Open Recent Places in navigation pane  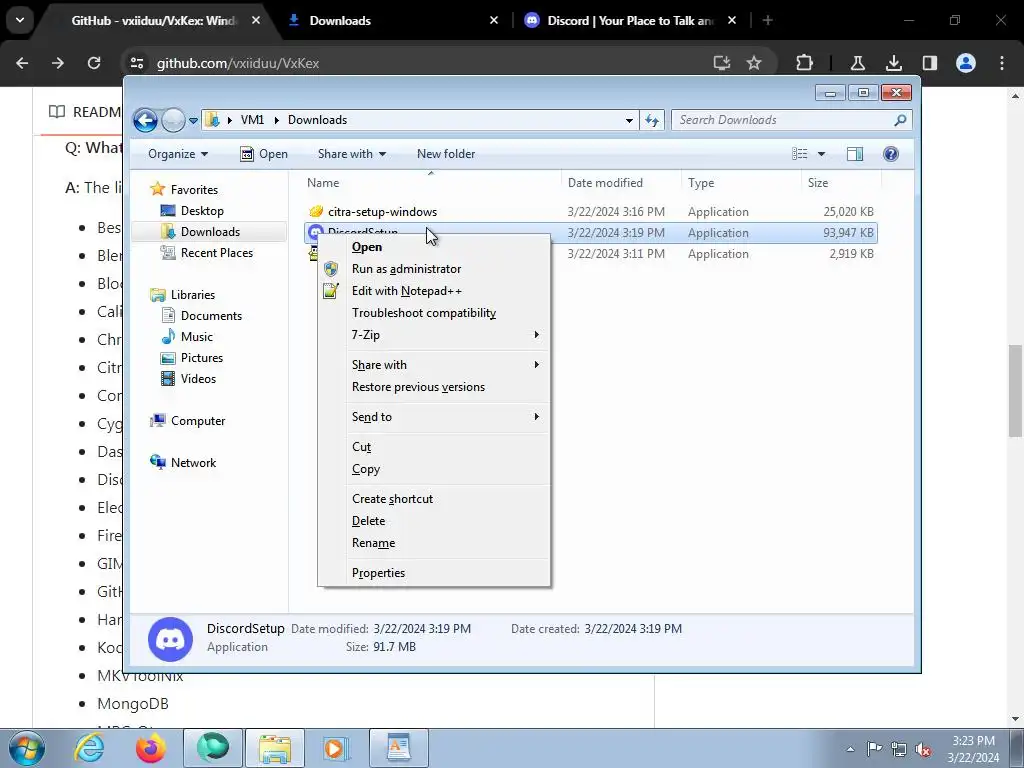pos(216,253)
